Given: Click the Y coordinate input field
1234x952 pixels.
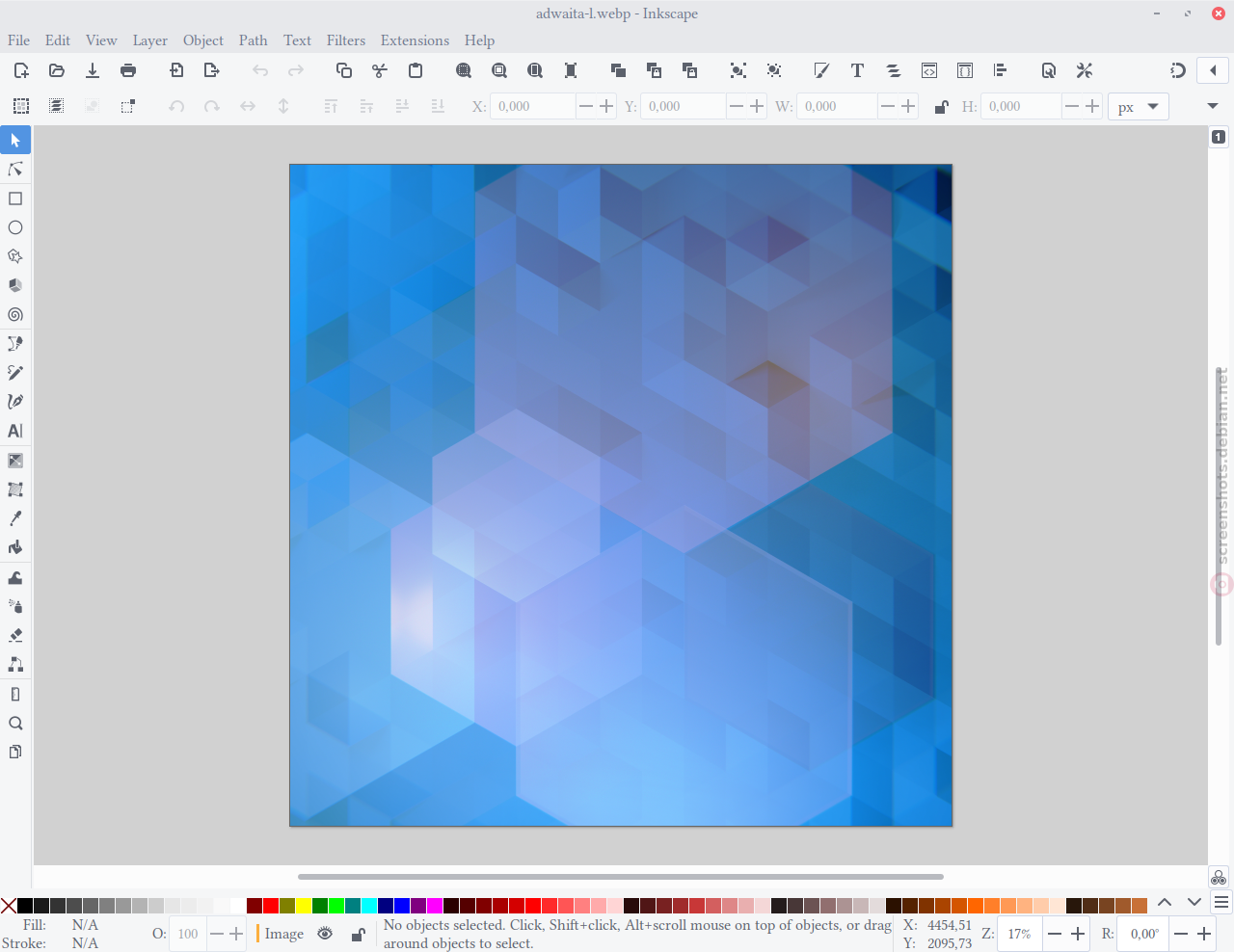Looking at the screenshot, I should (684, 106).
